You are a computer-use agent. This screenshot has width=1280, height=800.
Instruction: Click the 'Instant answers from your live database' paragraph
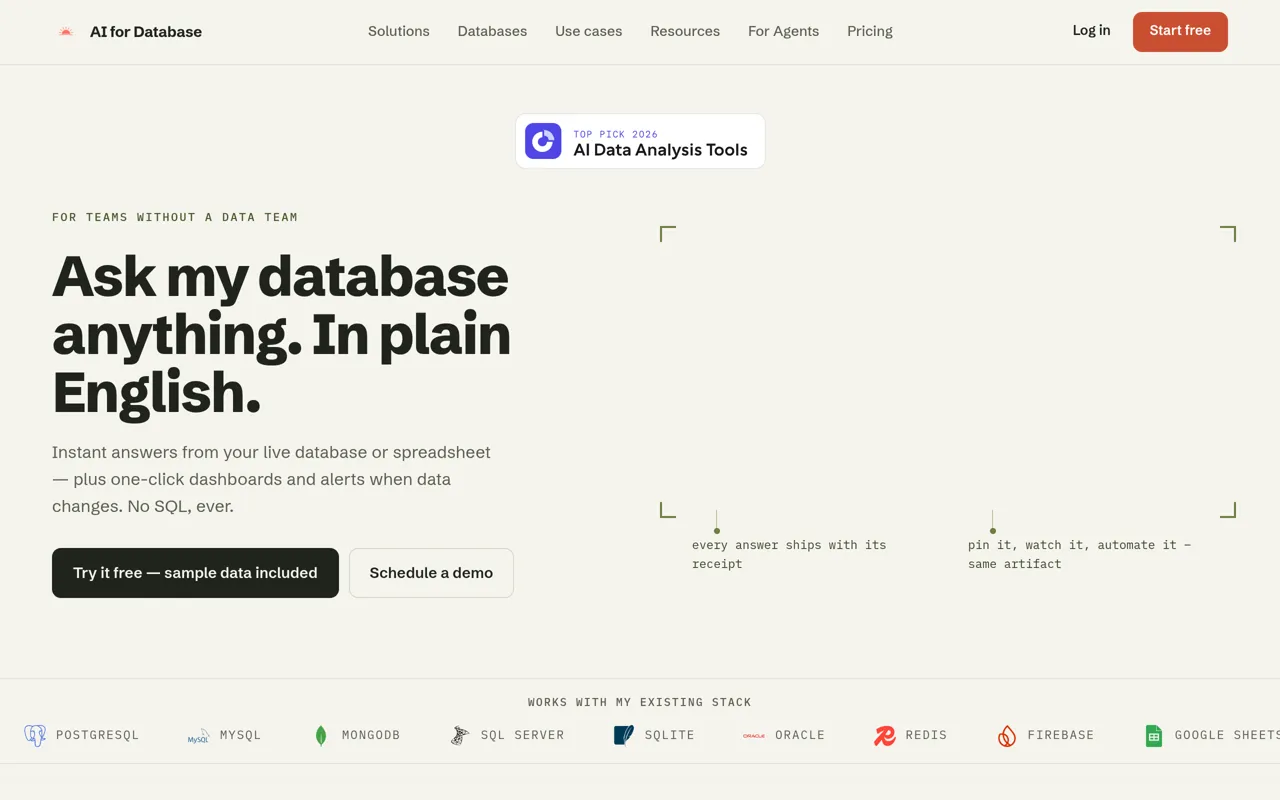coord(271,479)
